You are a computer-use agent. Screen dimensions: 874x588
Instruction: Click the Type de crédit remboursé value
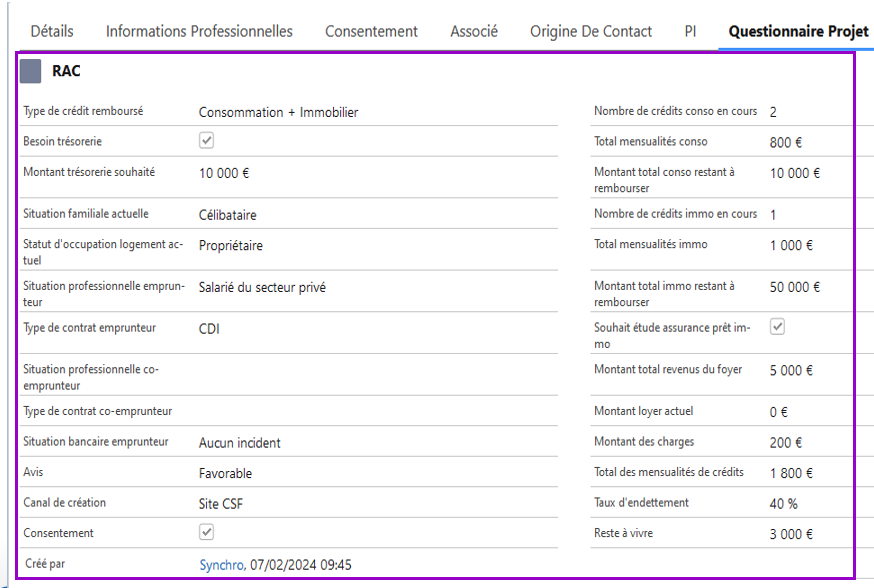[278, 112]
